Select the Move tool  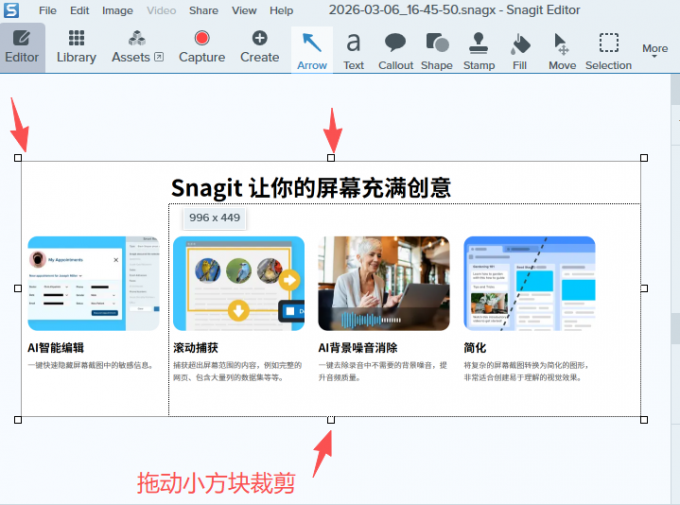pos(562,51)
